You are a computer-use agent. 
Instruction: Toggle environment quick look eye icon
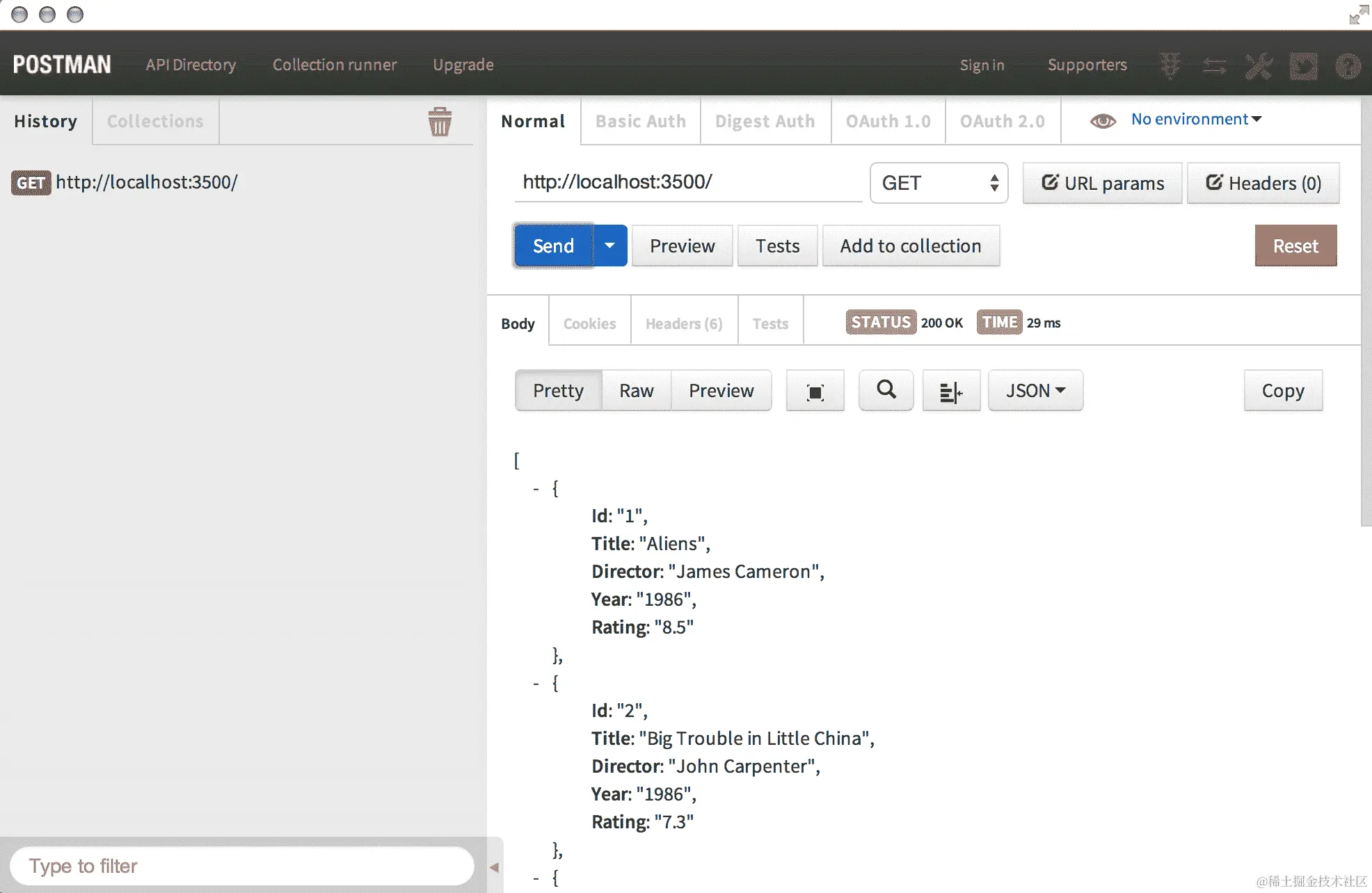click(1103, 121)
